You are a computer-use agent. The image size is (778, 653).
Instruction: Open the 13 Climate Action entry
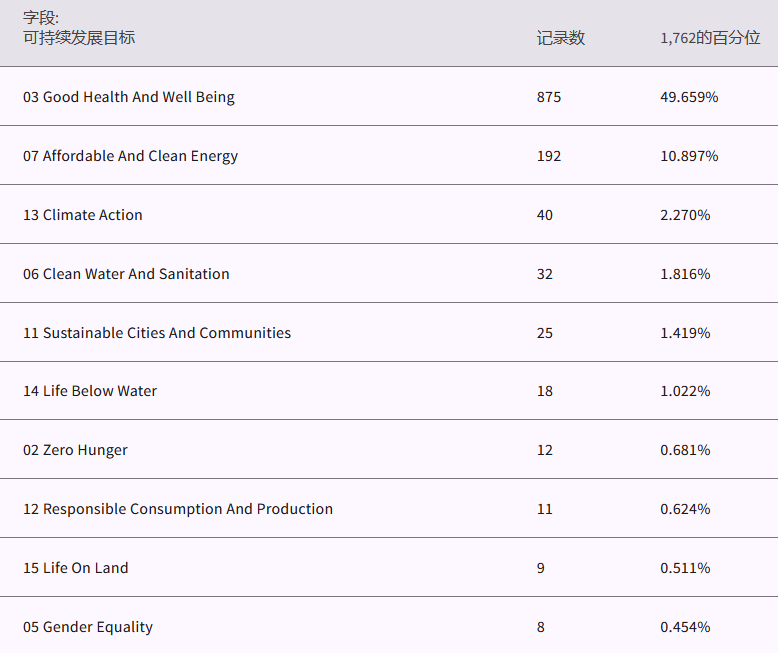pos(83,215)
